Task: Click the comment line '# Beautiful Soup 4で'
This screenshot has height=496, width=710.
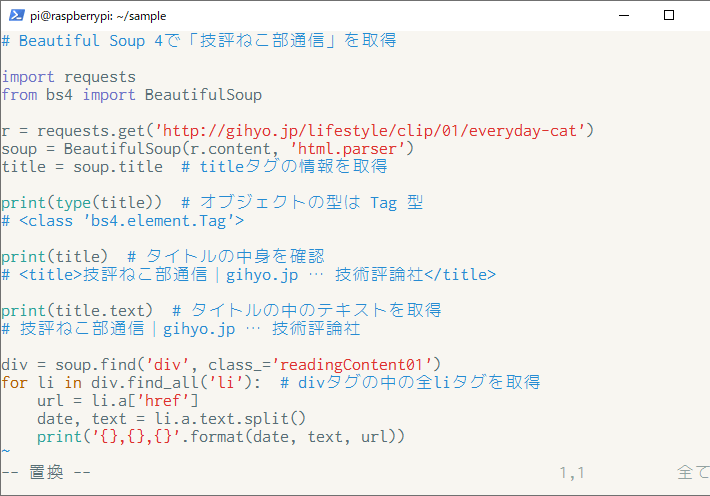Action: tap(199, 41)
